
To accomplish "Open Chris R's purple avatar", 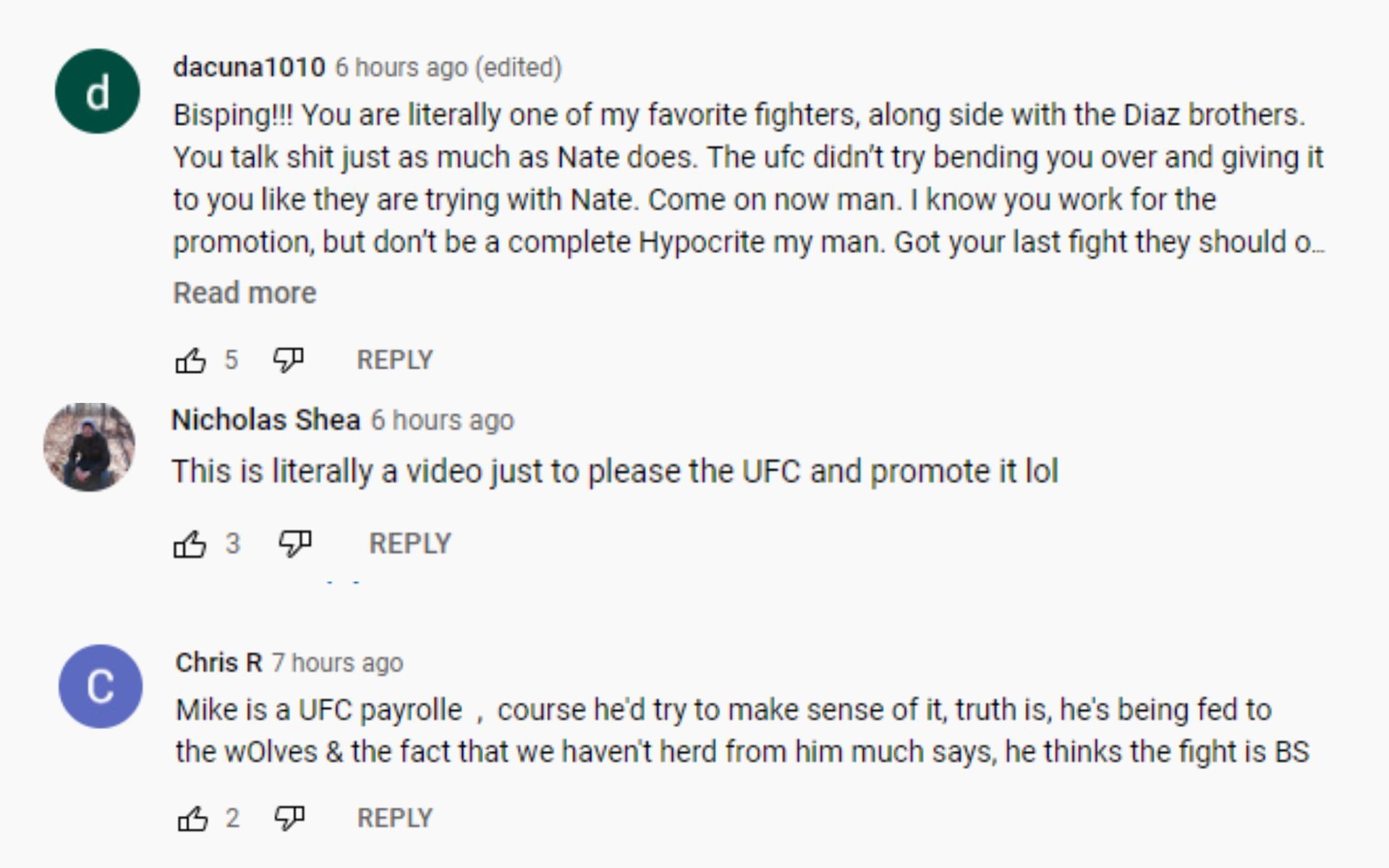I will tap(101, 686).
